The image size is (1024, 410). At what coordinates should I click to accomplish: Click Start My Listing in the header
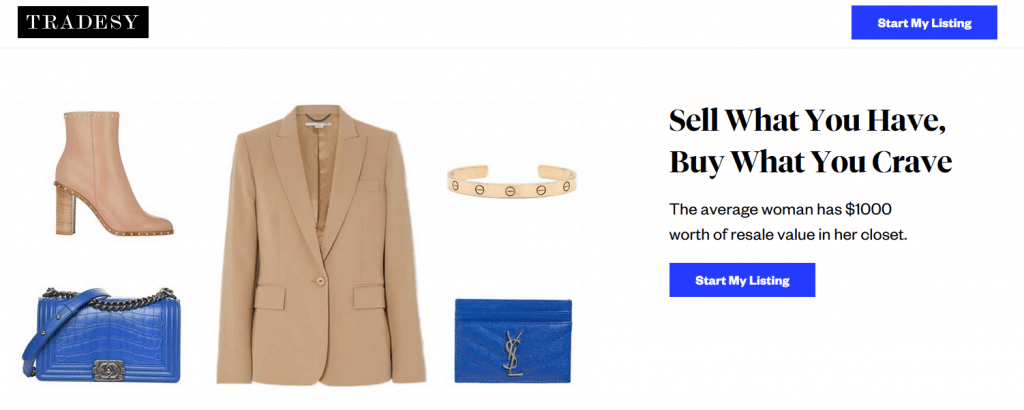pos(924,23)
